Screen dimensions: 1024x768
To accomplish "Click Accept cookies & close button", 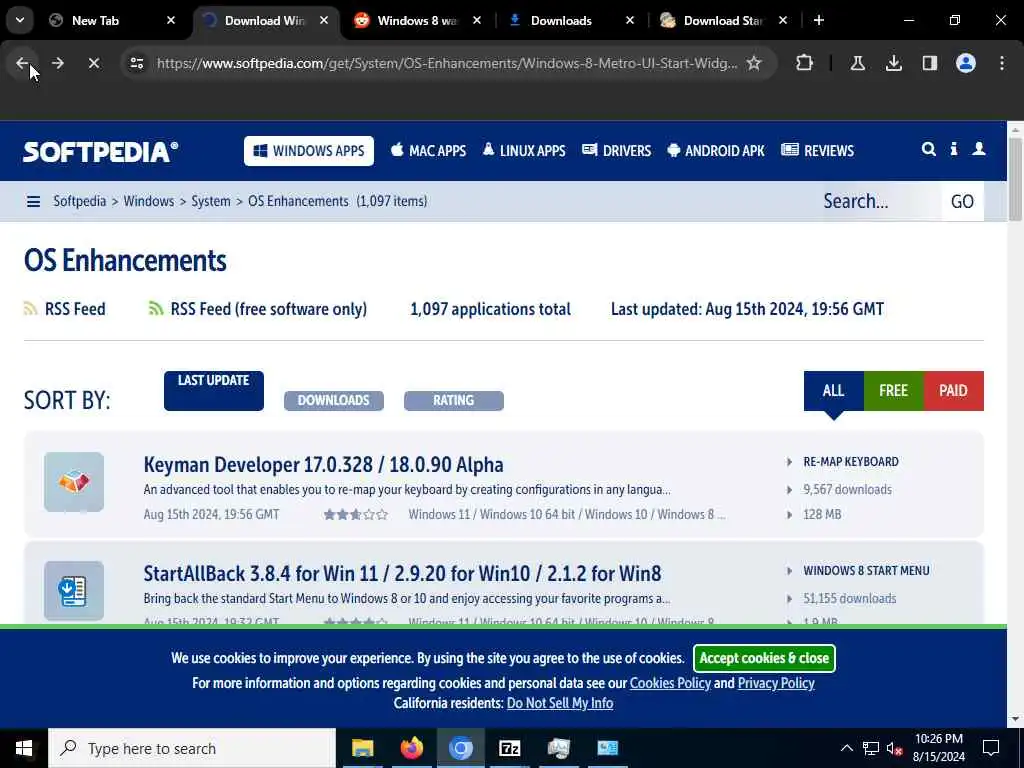I will 764,658.
